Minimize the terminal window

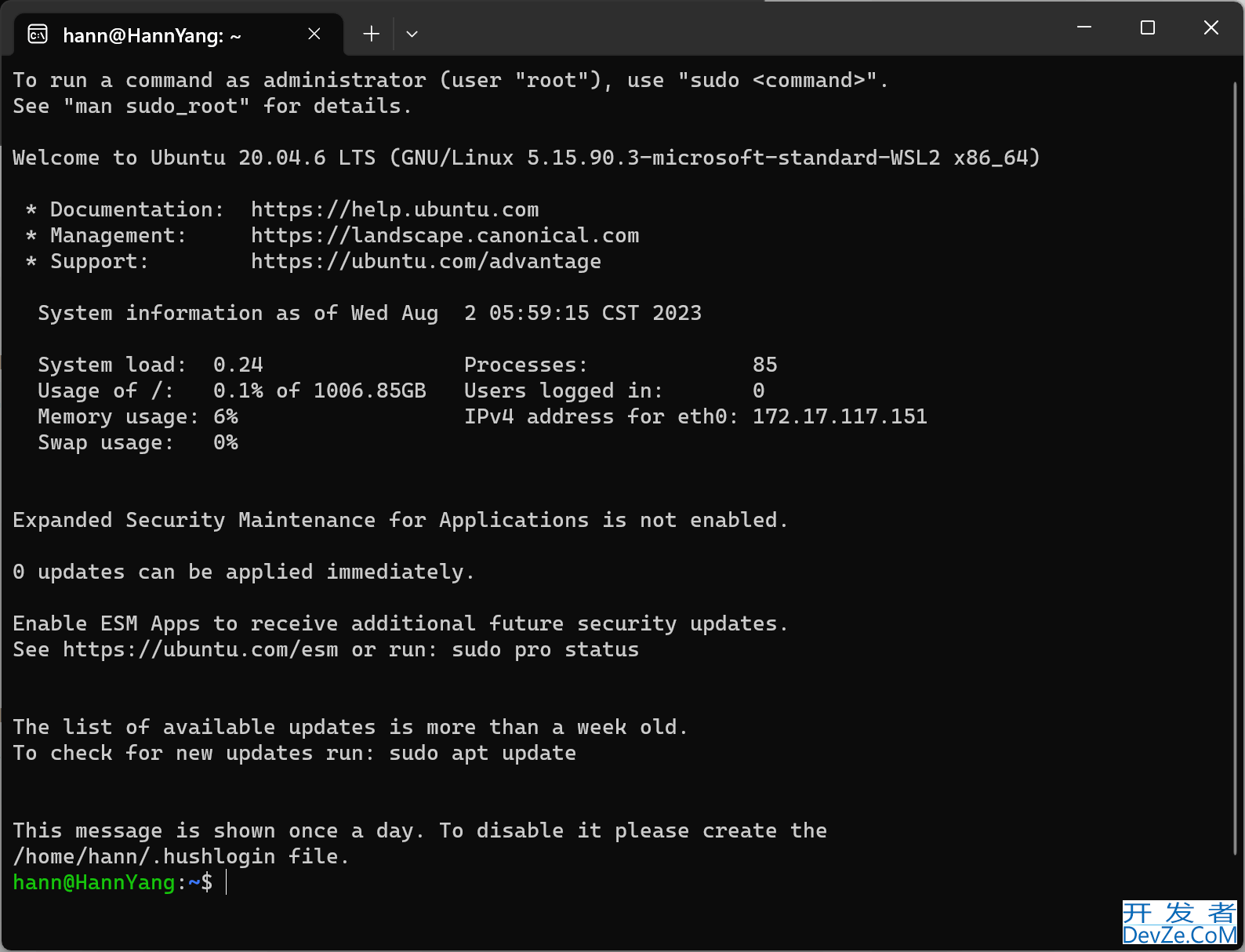(x=1084, y=27)
